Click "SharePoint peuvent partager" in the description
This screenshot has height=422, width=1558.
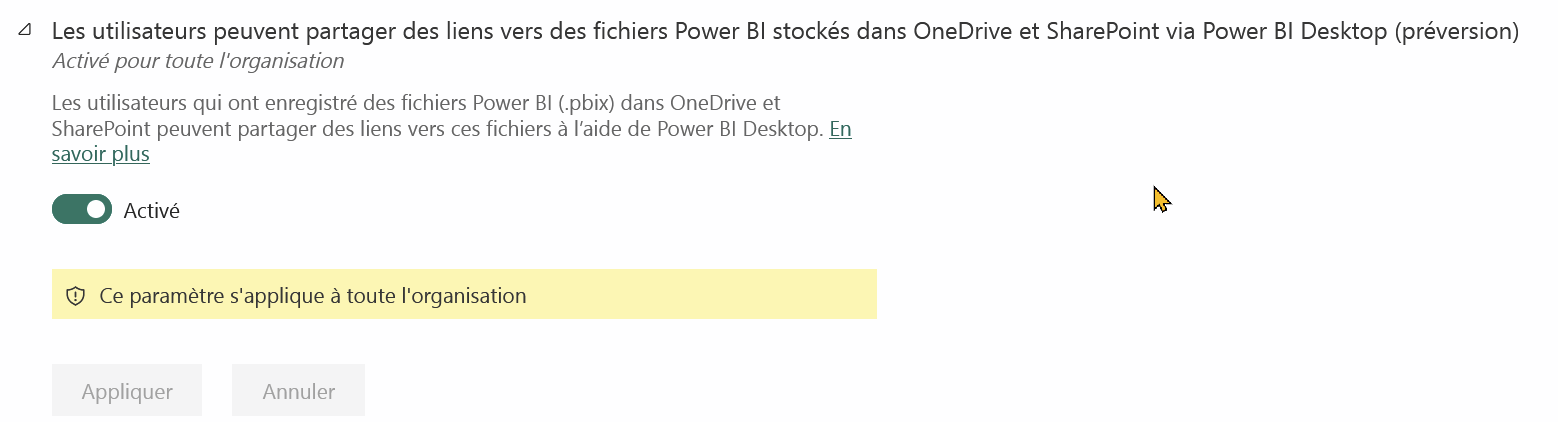(178, 129)
